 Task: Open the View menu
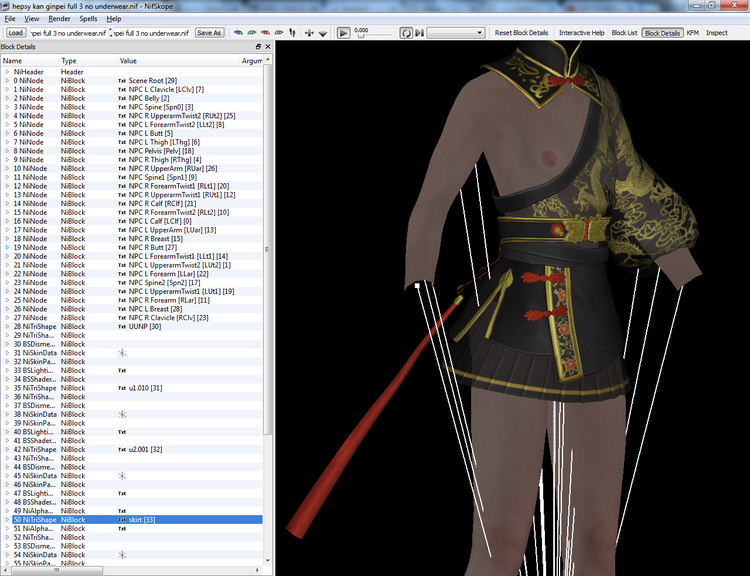click(x=32, y=19)
